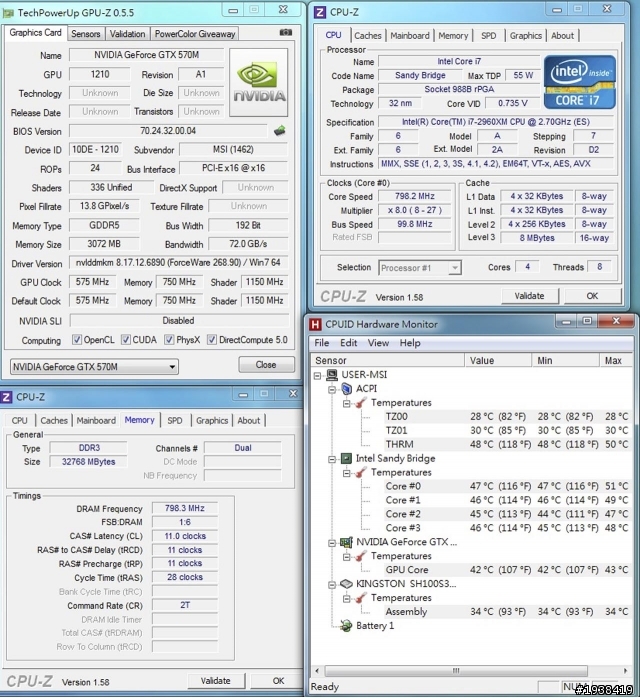The width and height of the screenshot is (640, 698).
Task: Collapse the USER-MSI tree node
Action: click(x=317, y=375)
